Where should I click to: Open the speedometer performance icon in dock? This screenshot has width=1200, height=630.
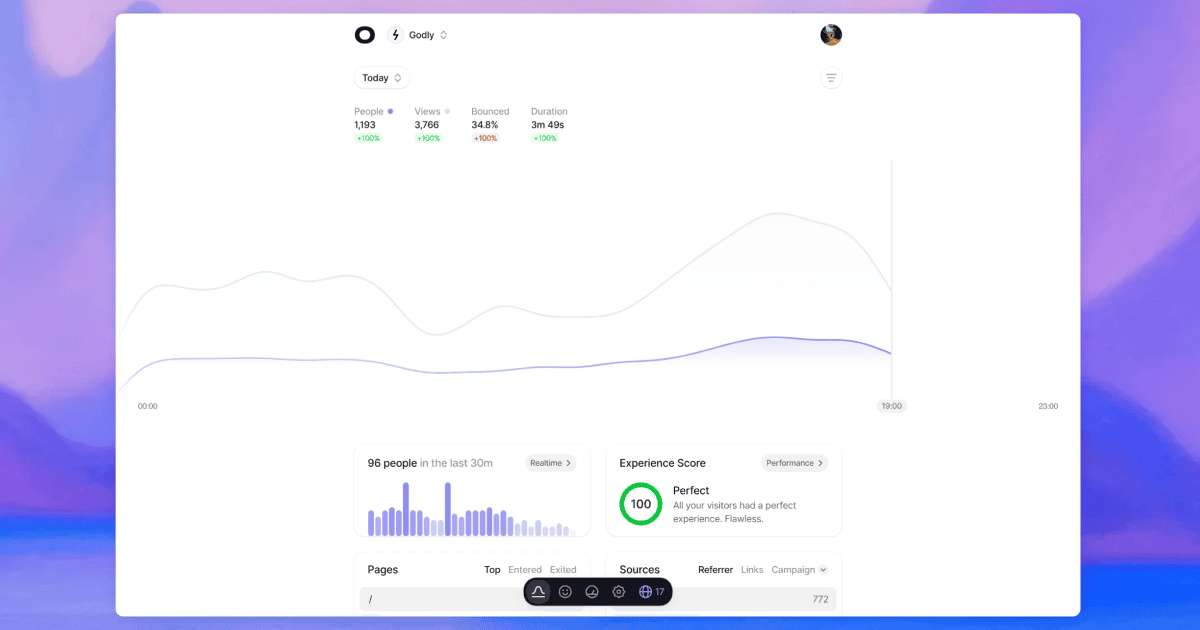592,592
